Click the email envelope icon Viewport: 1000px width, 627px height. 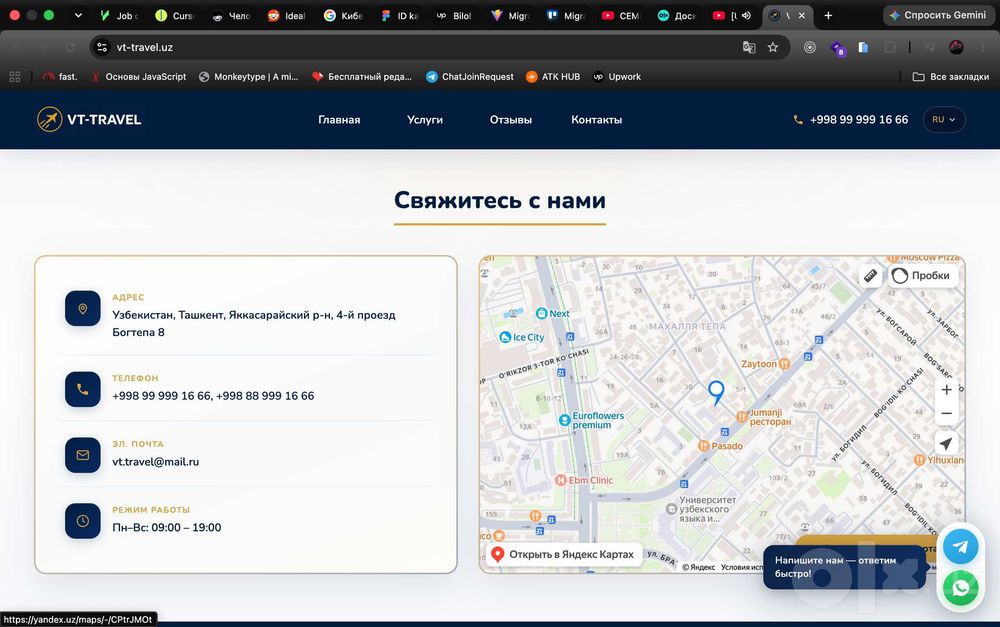tap(83, 455)
